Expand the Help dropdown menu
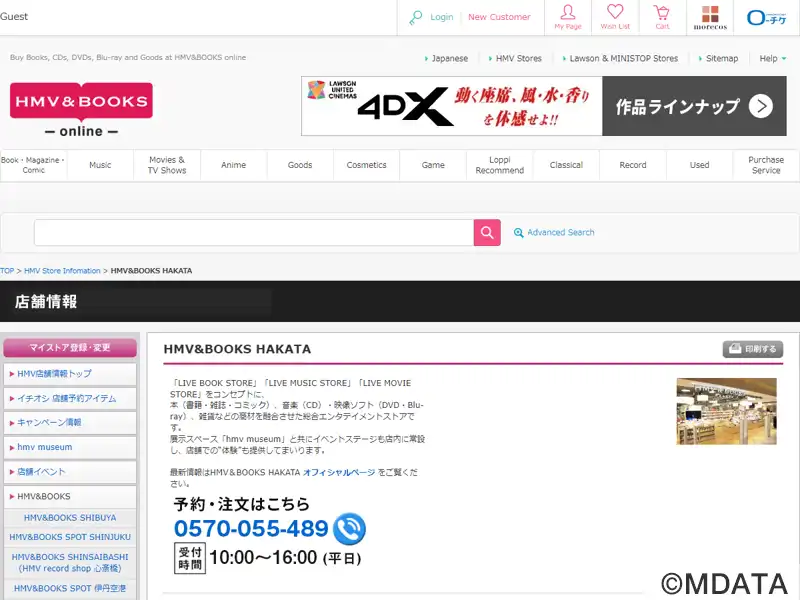 pos(772,59)
